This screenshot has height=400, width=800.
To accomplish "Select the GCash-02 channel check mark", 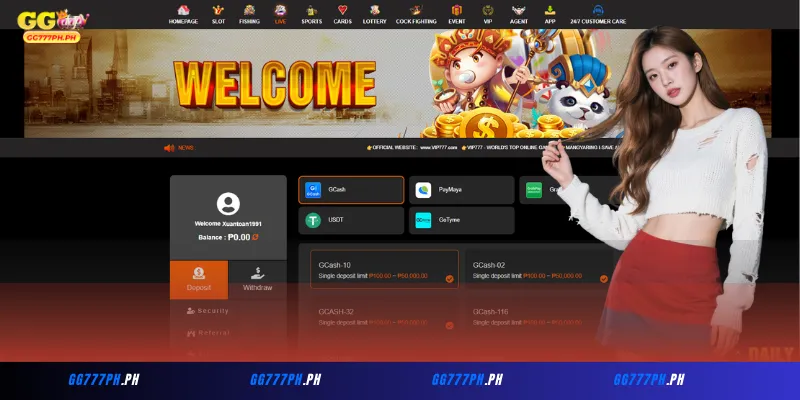I will pyautogui.click(x=604, y=279).
